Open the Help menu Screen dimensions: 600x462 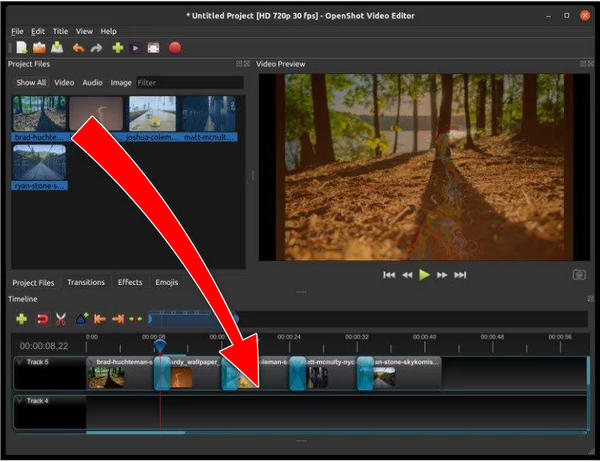coord(108,31)
